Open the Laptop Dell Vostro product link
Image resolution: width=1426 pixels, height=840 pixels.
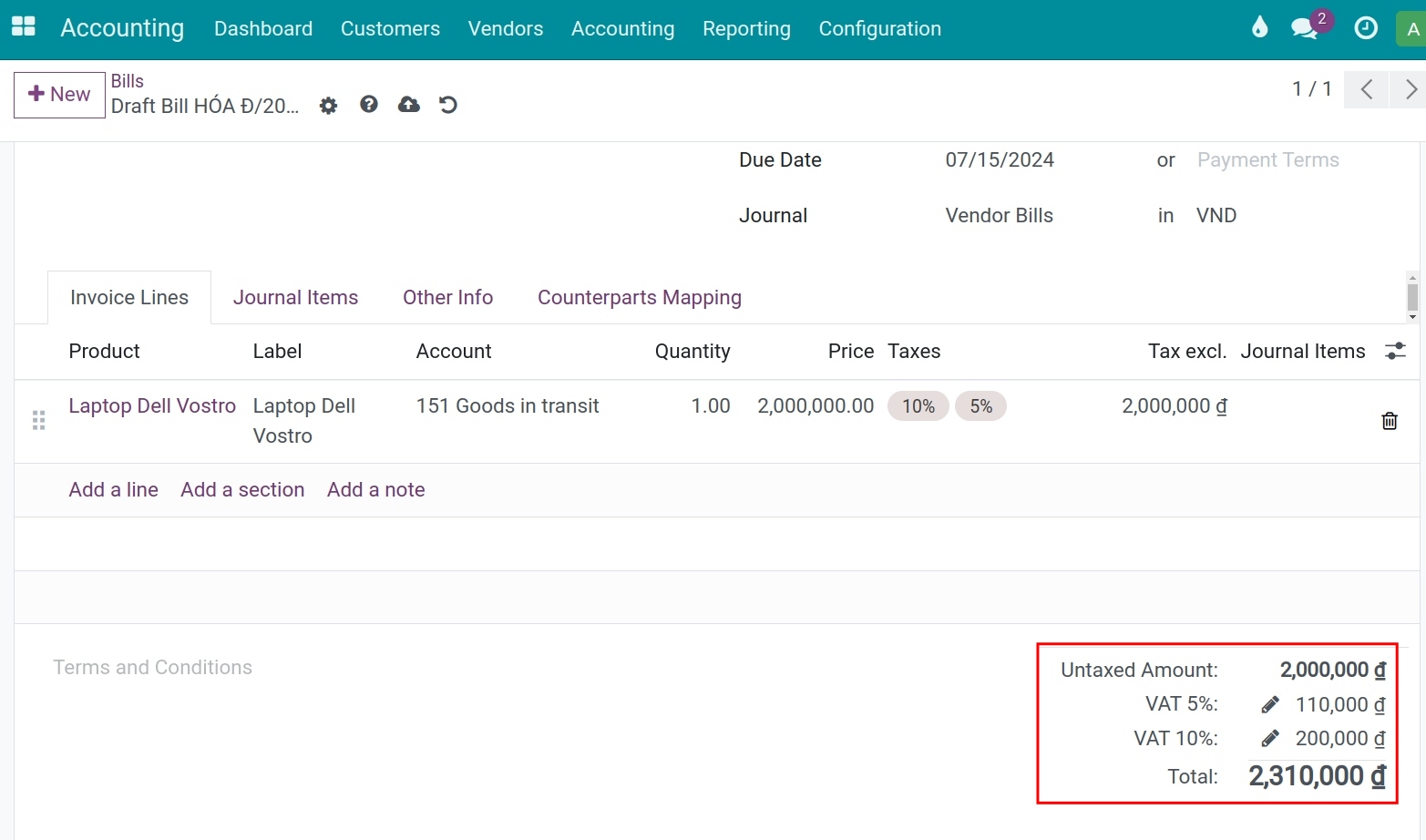[x=152, y=405]
